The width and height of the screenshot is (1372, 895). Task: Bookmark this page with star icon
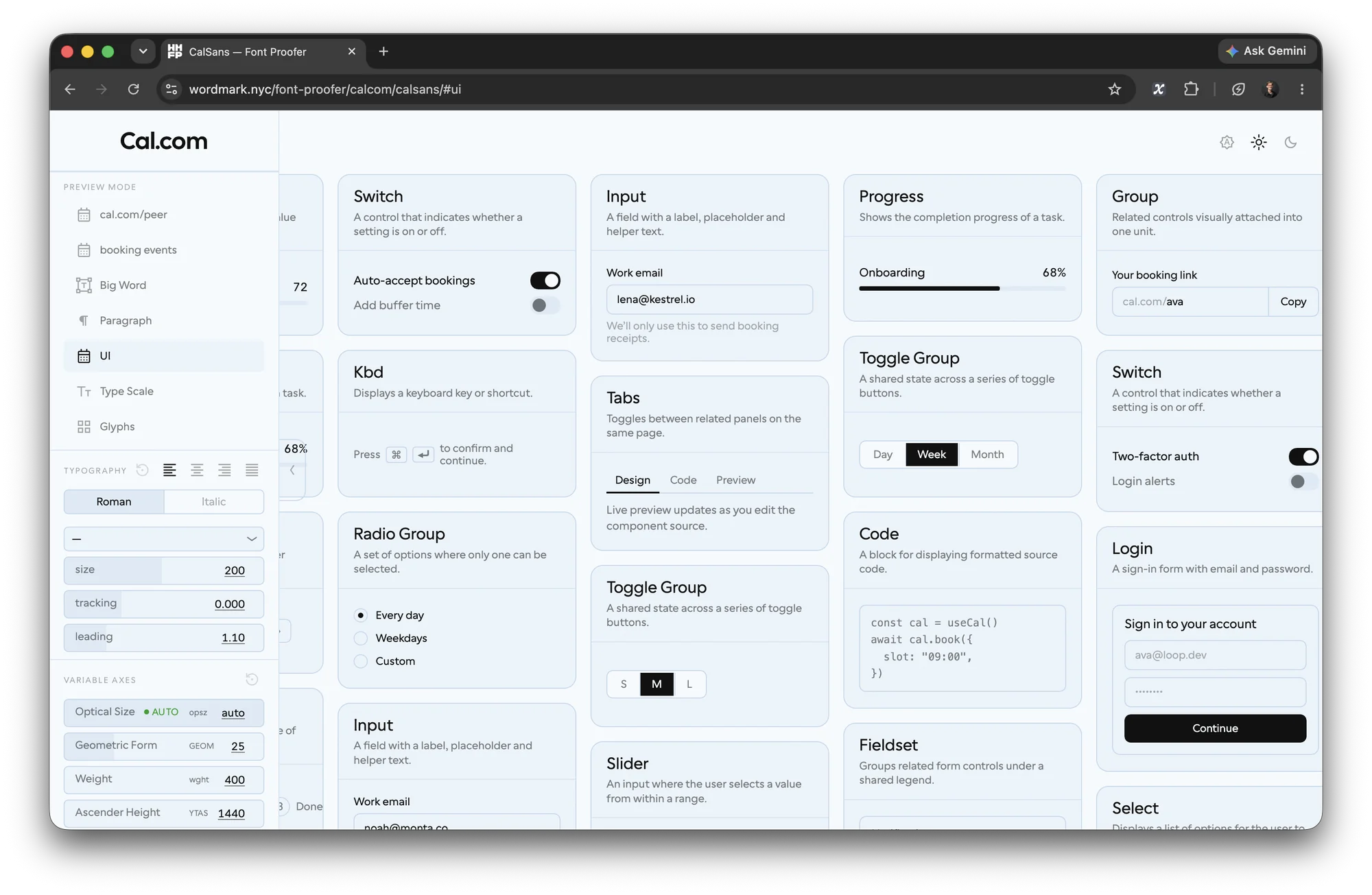coord(1114,89)
